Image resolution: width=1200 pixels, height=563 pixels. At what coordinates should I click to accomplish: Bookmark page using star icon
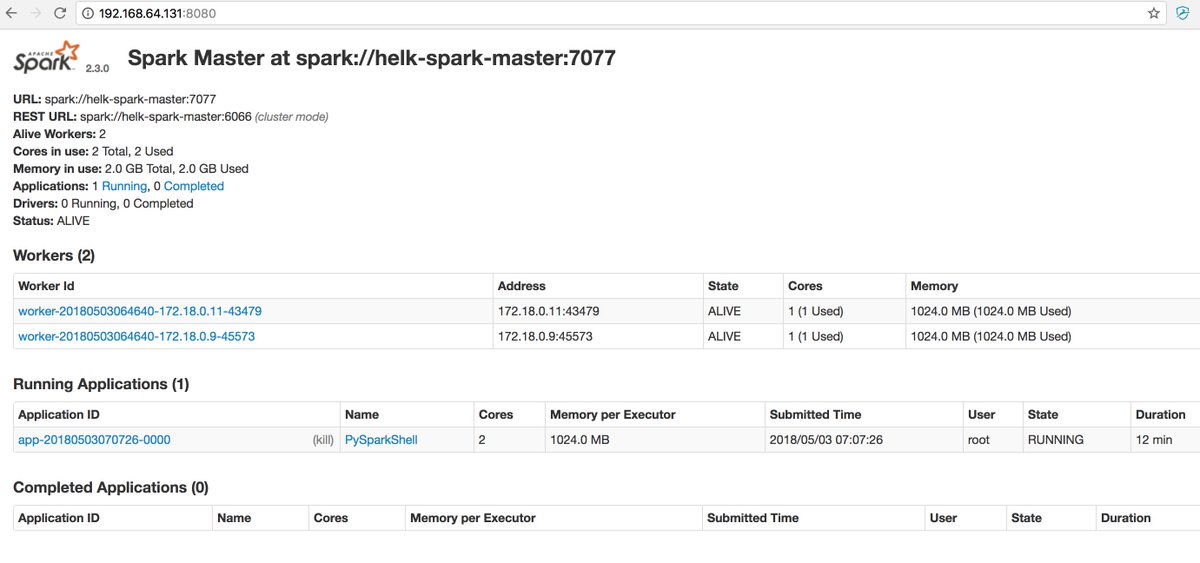1154,14
